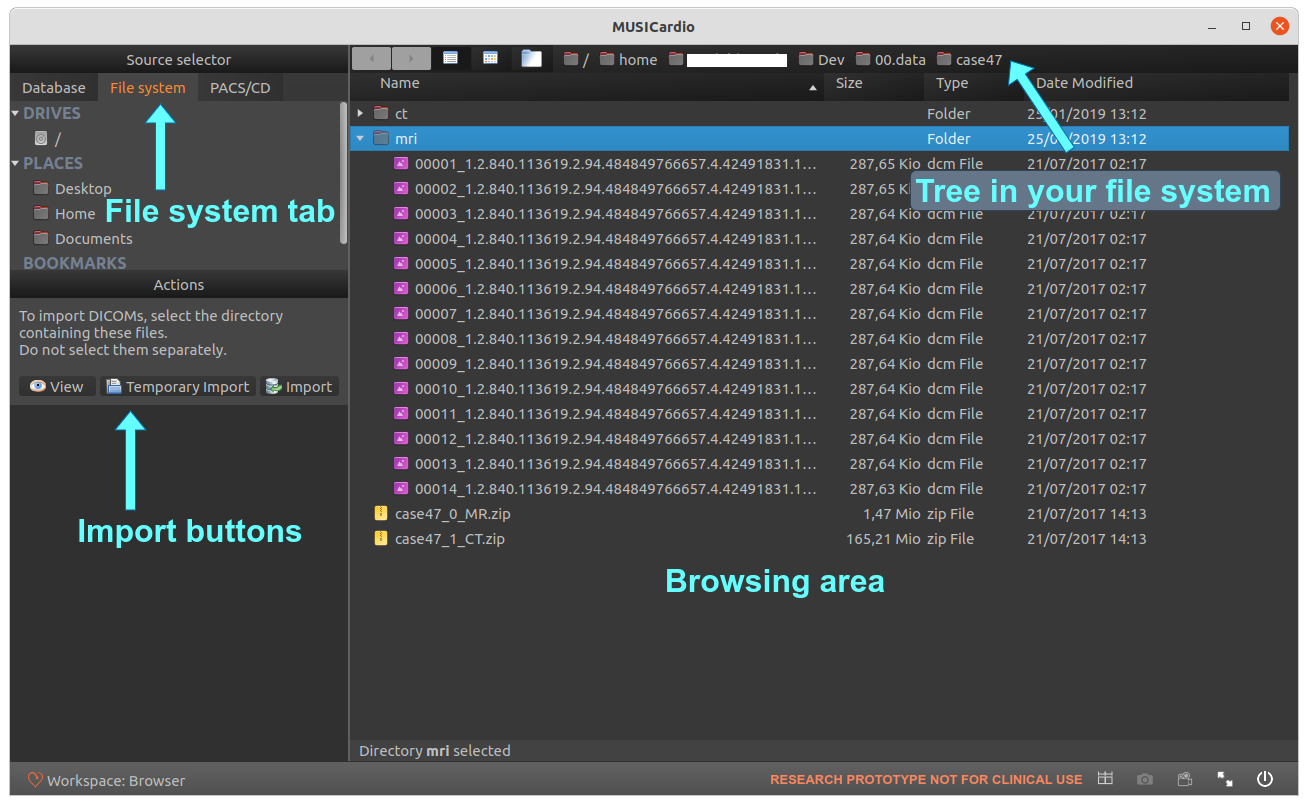Navigate to 'Dev' folder in breadcrumb
Screen dimensions: 1310x807
(x=821, y=60)
